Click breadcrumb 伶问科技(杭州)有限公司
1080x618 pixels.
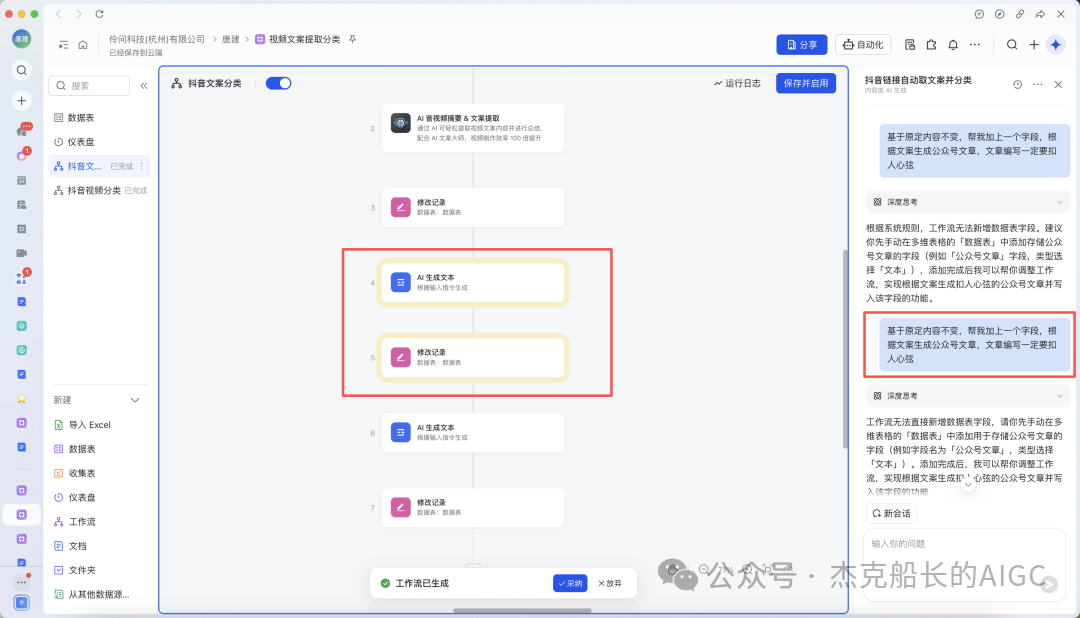pos(157,39)
